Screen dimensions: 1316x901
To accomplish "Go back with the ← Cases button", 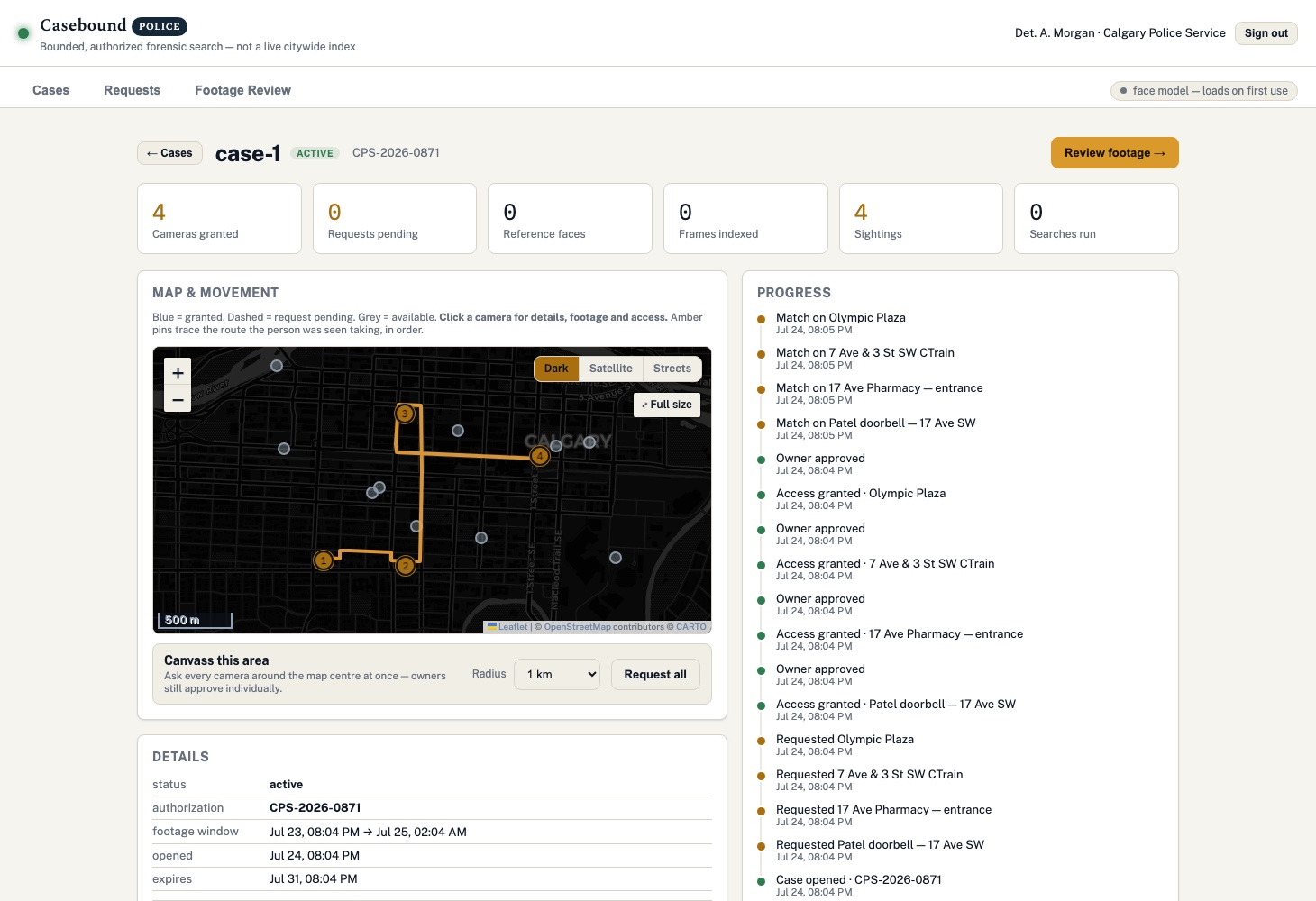I will (x=169, y=153).
